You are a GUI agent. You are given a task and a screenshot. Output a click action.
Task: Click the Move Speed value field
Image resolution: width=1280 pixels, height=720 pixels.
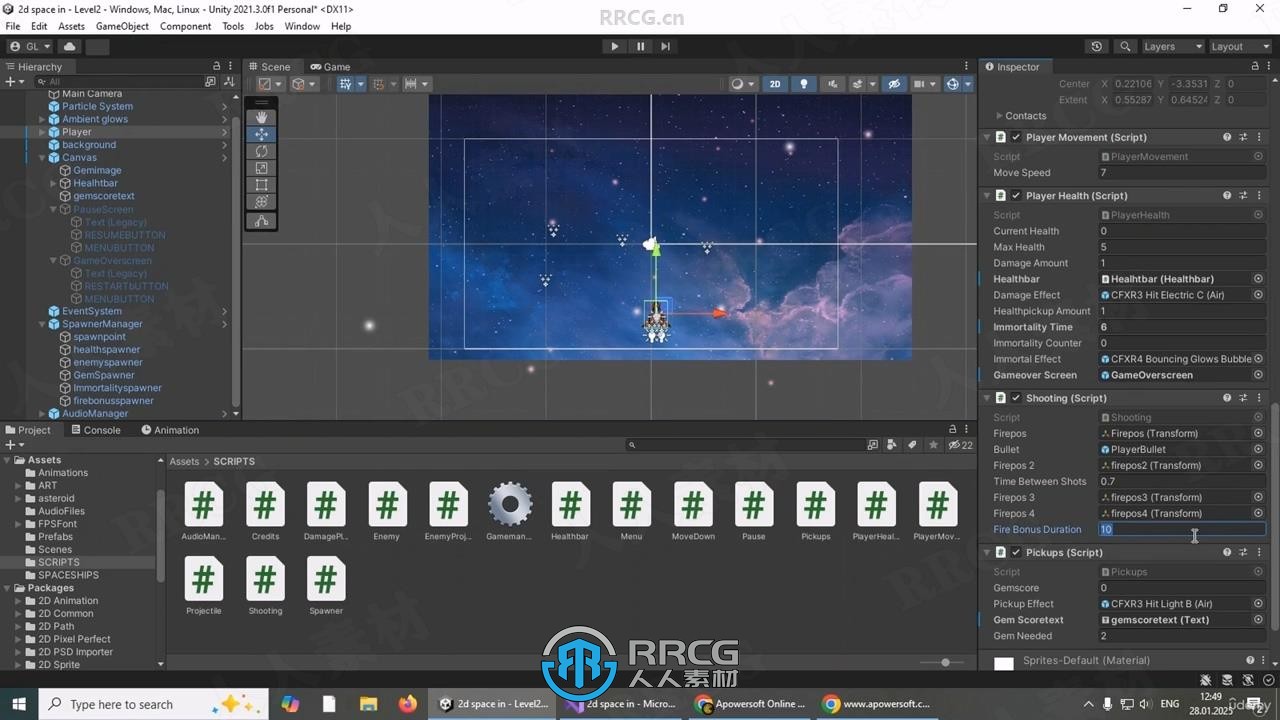pos(1182,173)
